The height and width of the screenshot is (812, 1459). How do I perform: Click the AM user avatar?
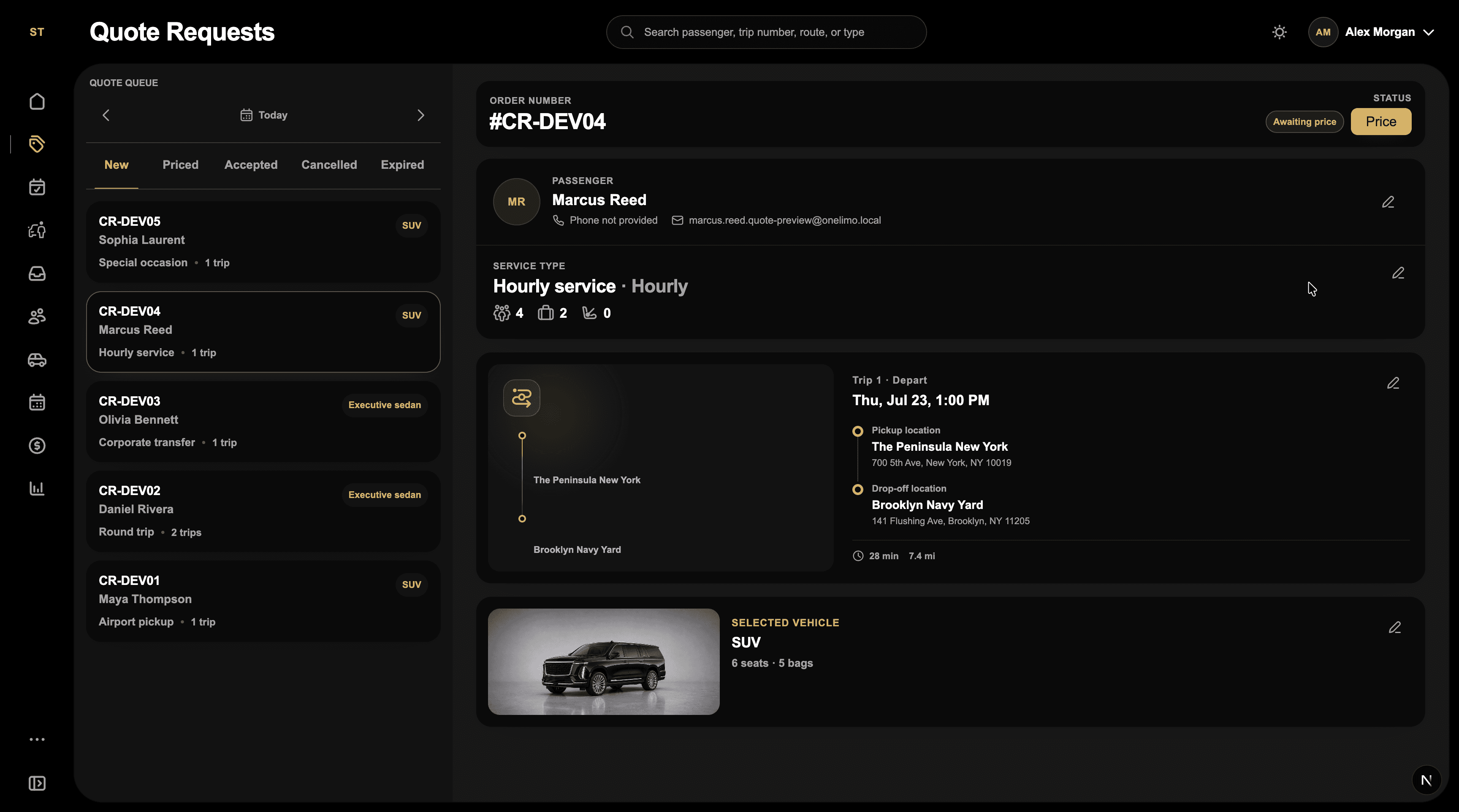click(x=1323, y=32)
